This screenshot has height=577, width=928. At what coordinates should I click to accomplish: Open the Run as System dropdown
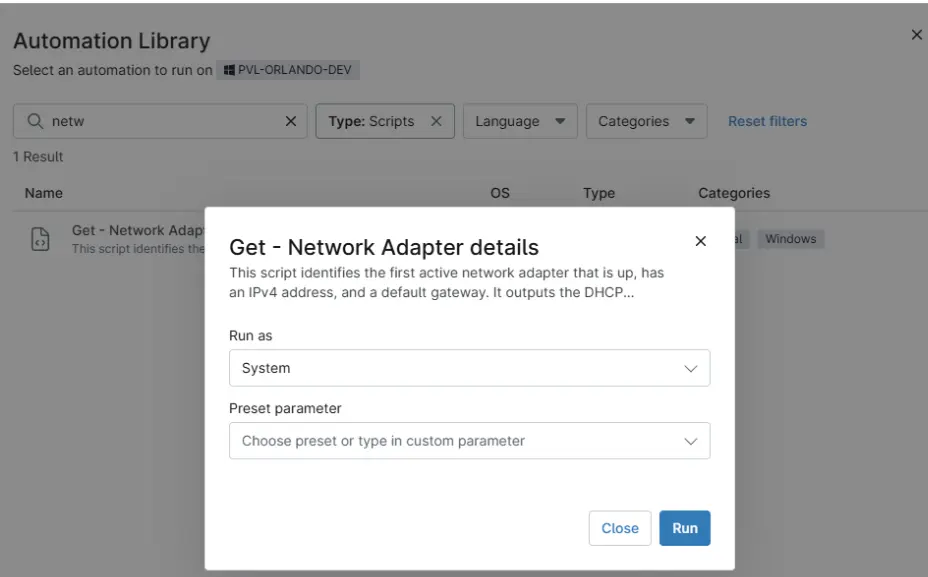click(x=469, y=368)
